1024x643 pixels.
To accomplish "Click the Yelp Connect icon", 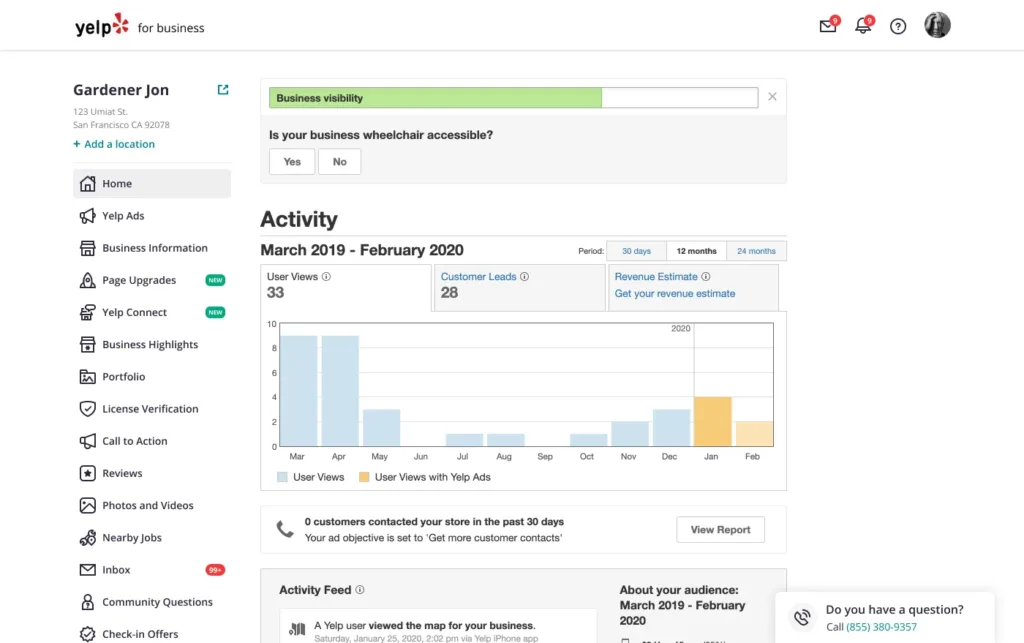I will (88, 312).
